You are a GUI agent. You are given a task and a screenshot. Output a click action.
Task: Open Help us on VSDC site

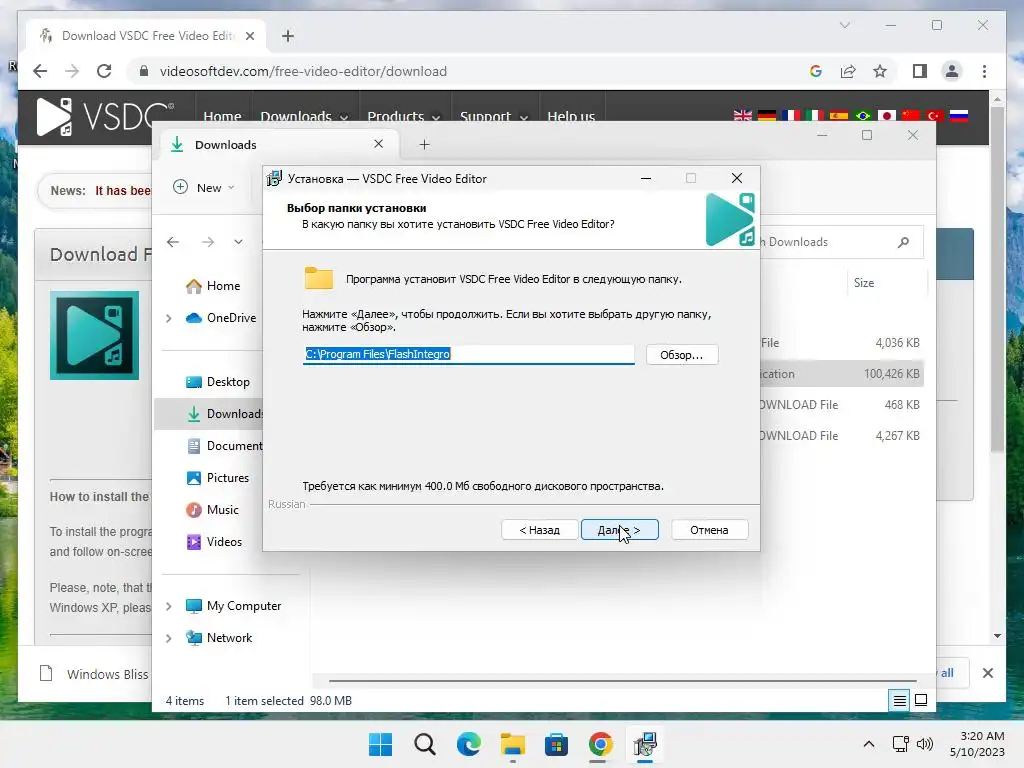pos(571,116)
